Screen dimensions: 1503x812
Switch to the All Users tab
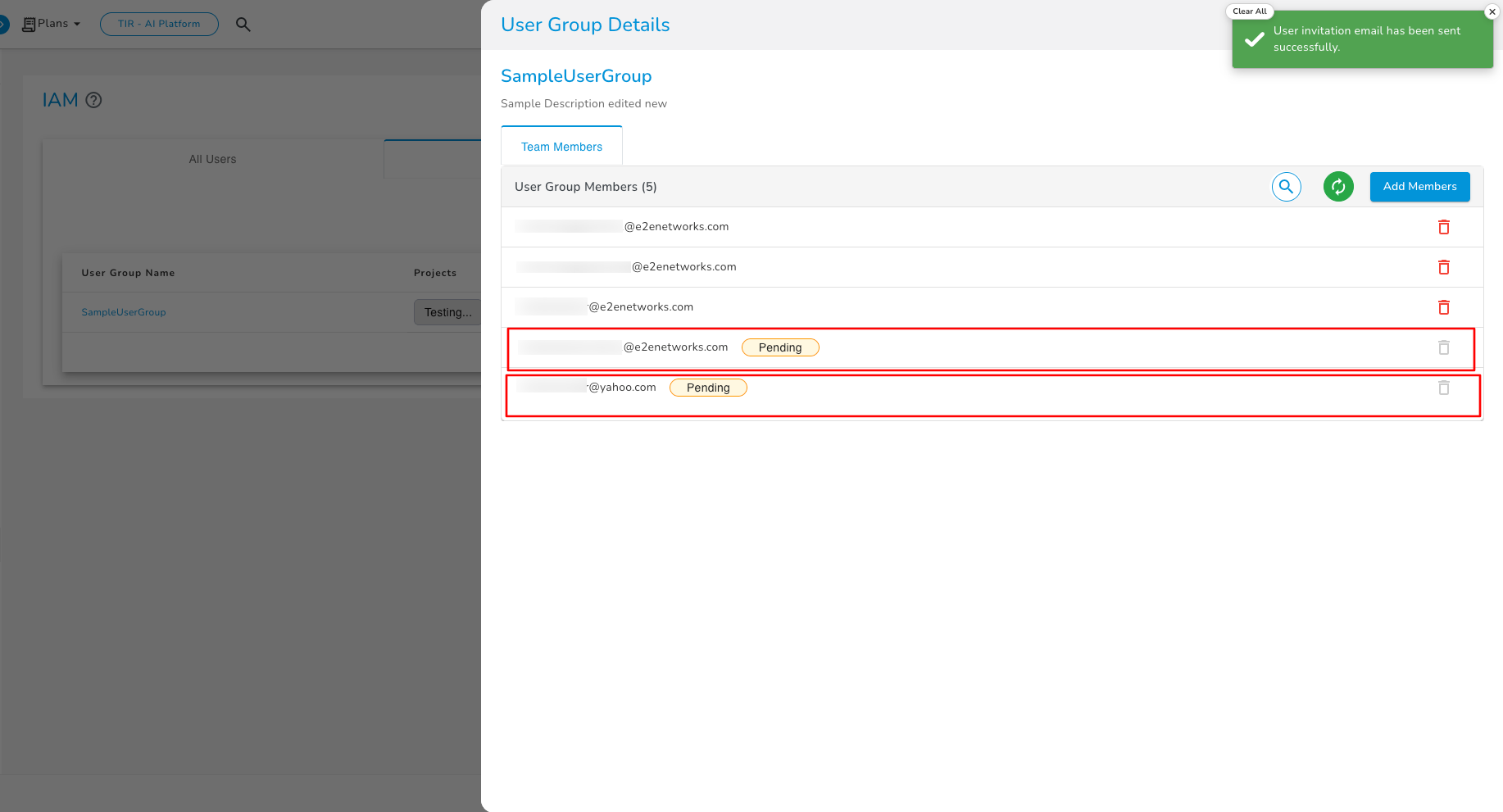[x=212, y=159]
